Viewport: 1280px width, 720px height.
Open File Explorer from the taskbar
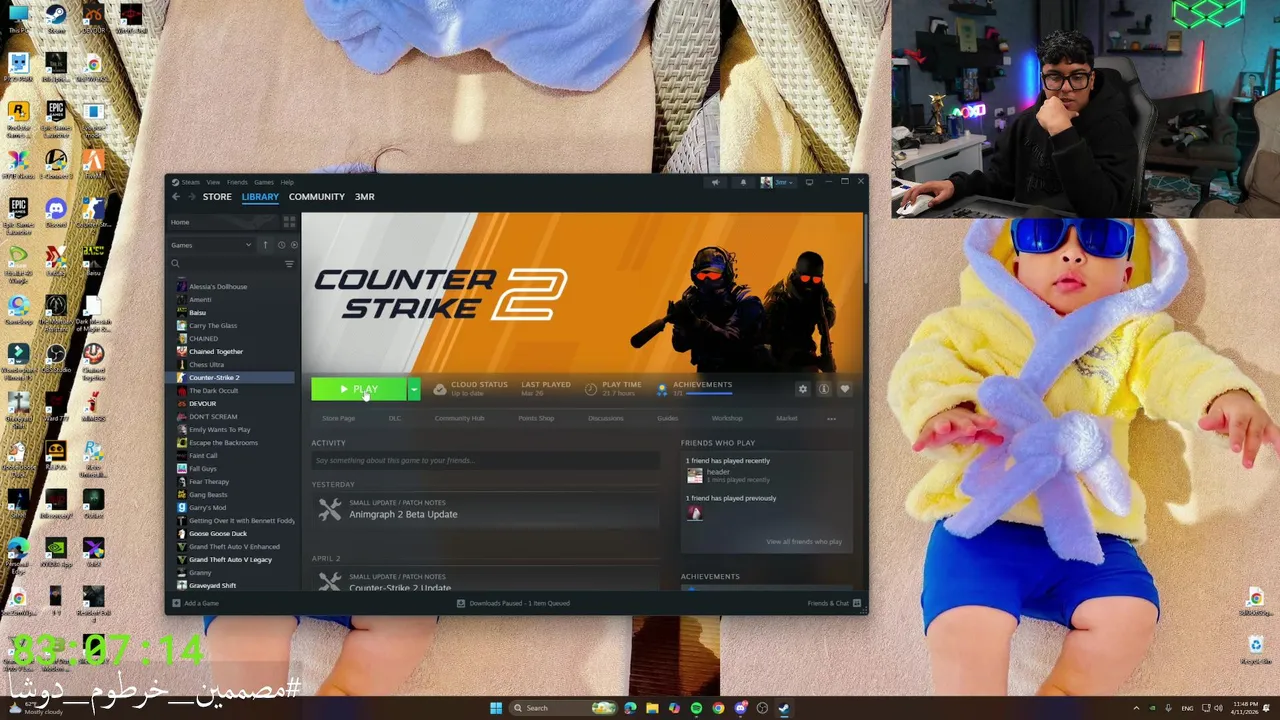click(652, 708)
